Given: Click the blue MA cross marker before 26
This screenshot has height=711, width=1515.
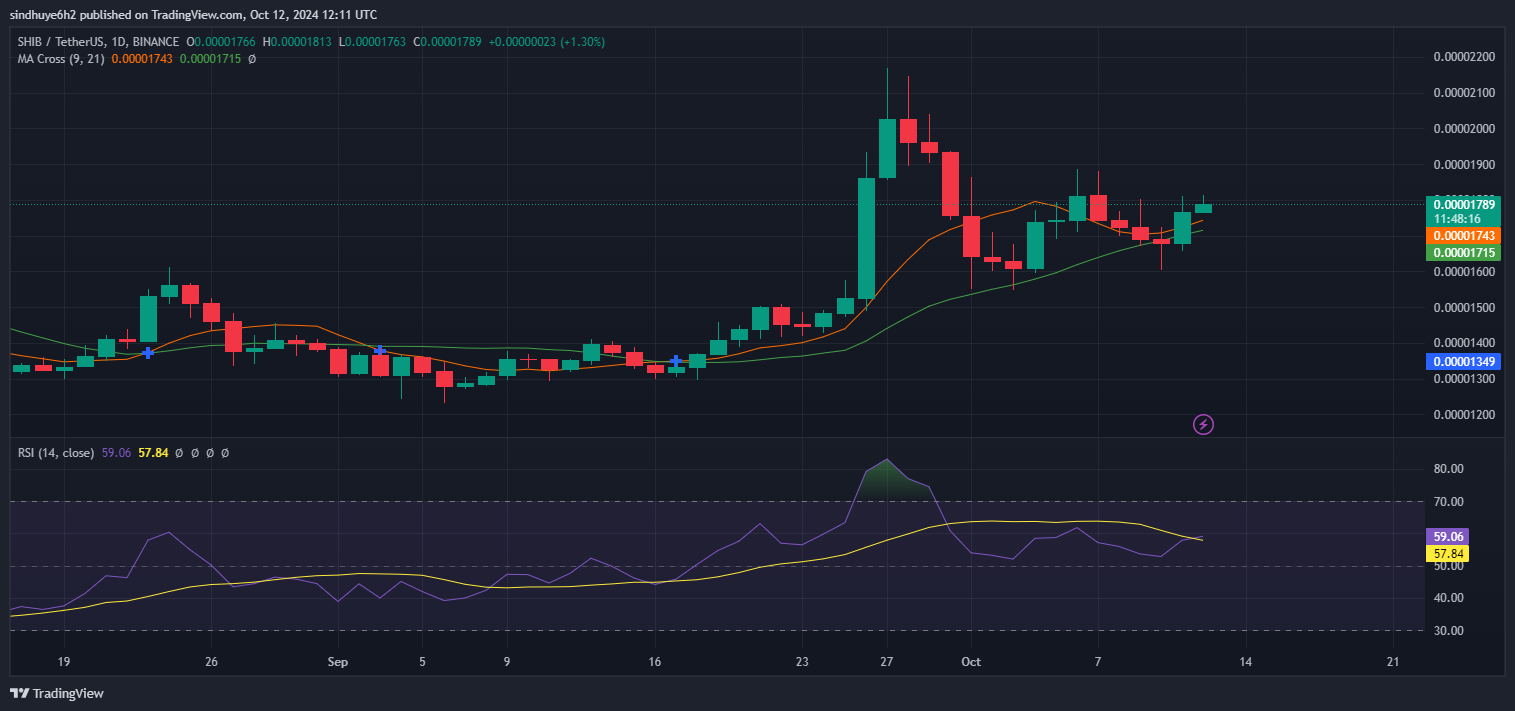Looking at the screenshot, I should tap(148, 353).
